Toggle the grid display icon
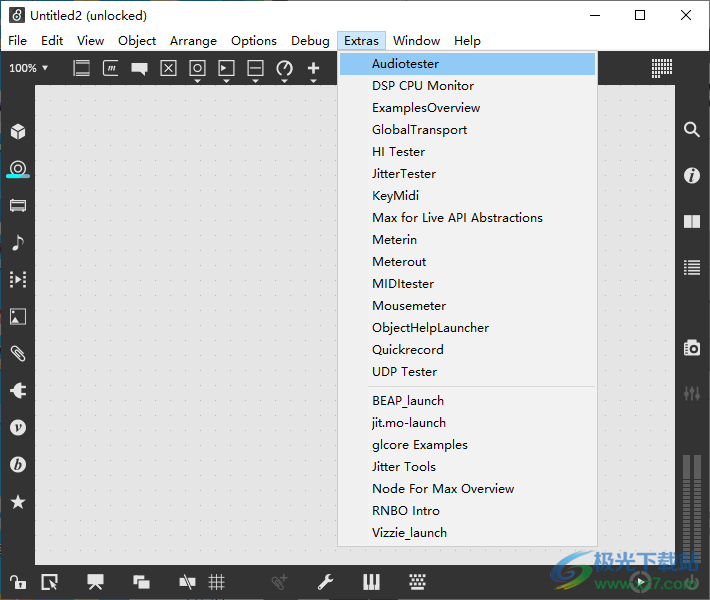Screen dimensions: 710x600 tap(216, 582)
